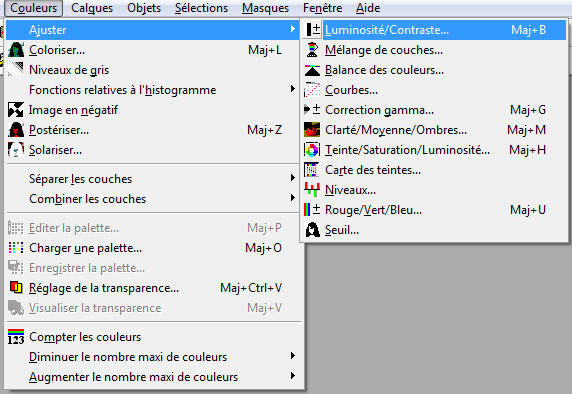Image resolution: width=572 pixels, height=394 pixels.
Task: Click the Correction gamma icon
Action: tap(312, 109)
